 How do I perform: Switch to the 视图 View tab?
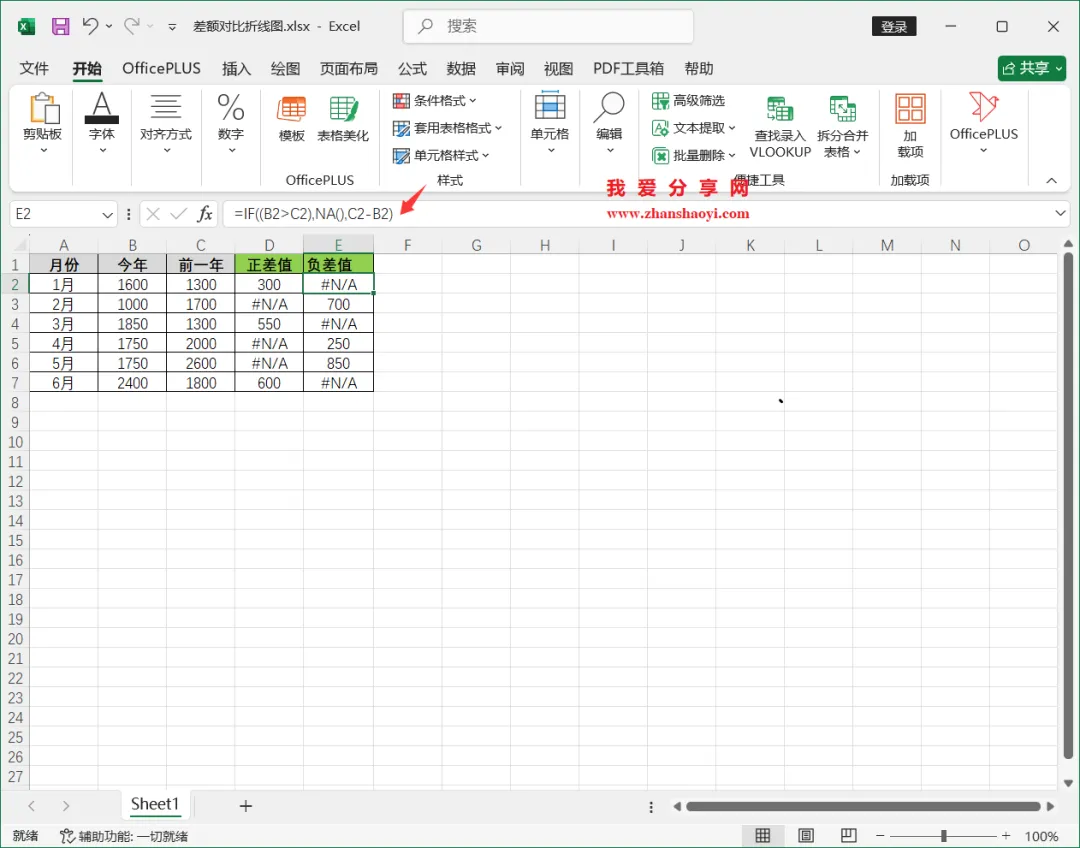558,68
